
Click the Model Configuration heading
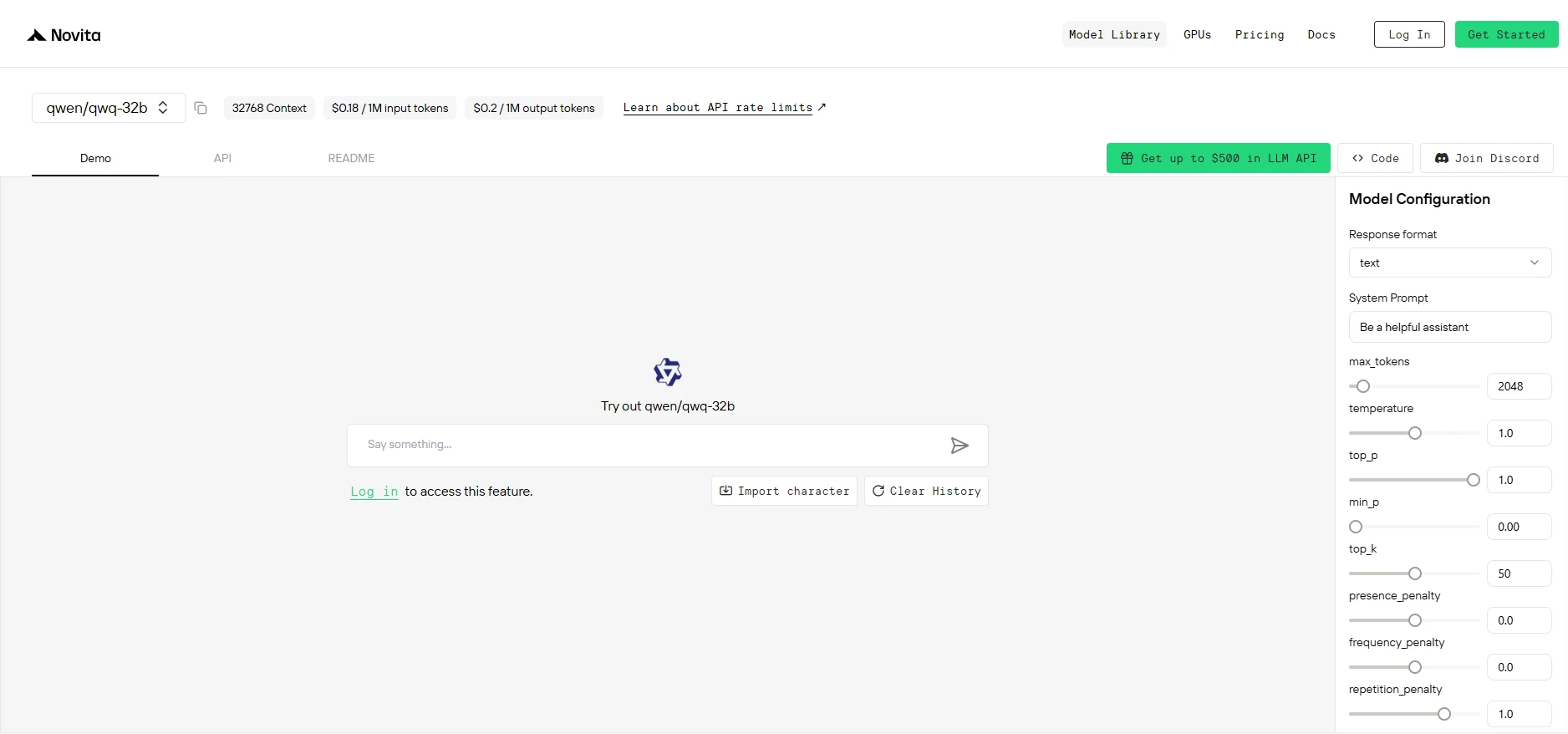tap(1419, 199)
